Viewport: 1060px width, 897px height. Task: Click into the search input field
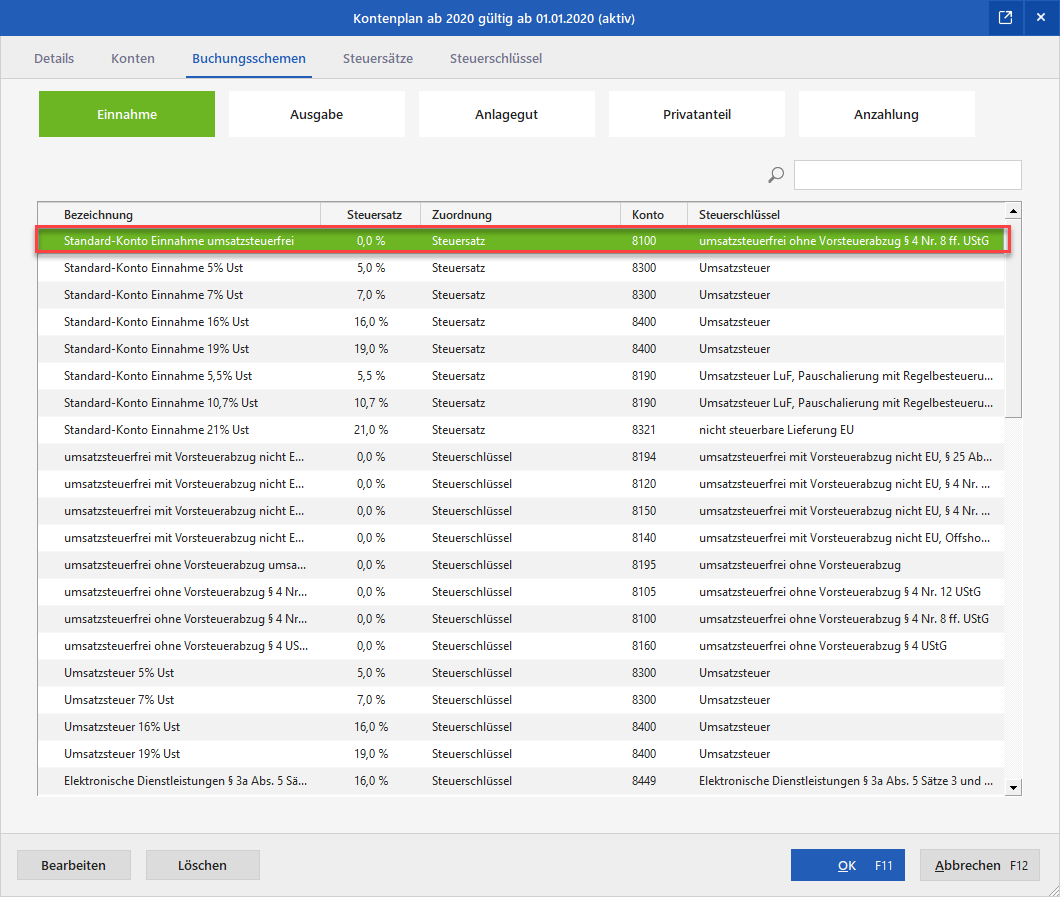907,175
